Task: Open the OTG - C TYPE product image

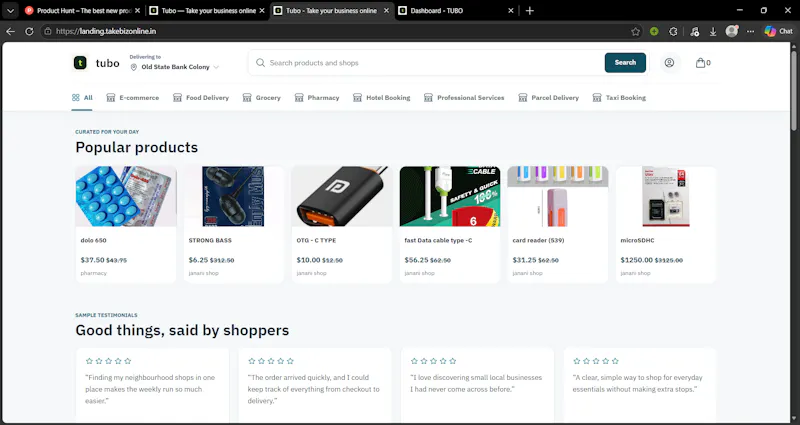Action: [x=342, y=196]
